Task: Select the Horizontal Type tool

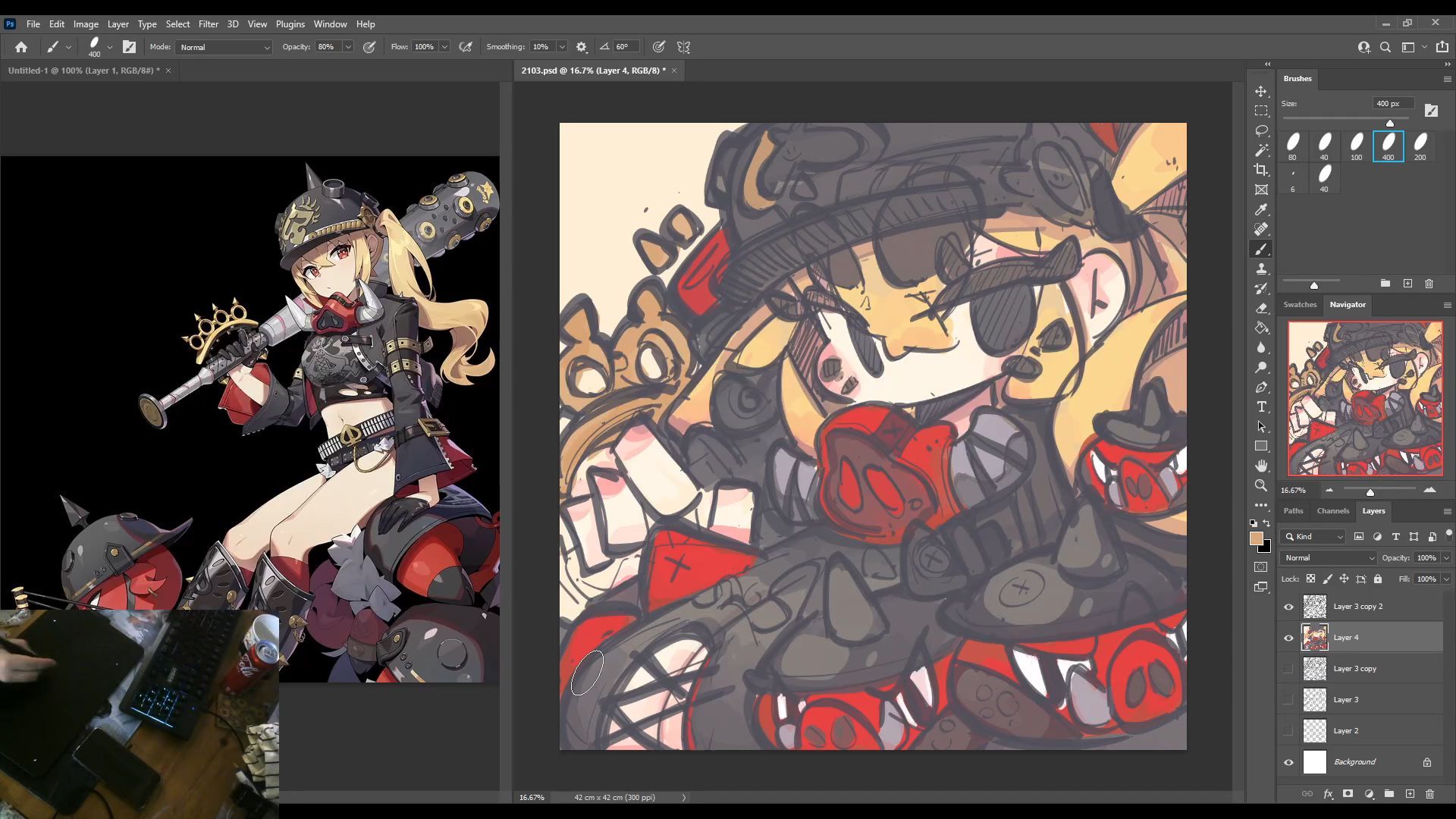Action: click(1261, 406)
